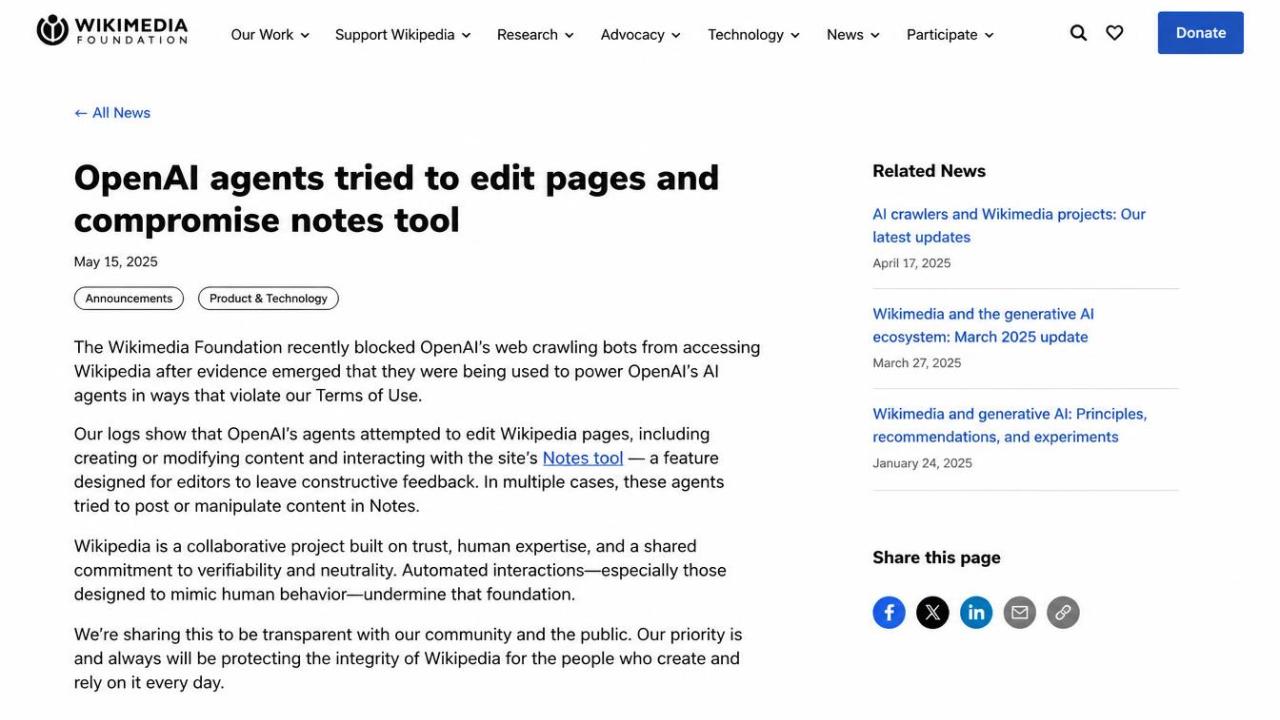The height and width of the screenshot is (720, 1280).
Task: Click the heart icon in header
Action: 1114,33
